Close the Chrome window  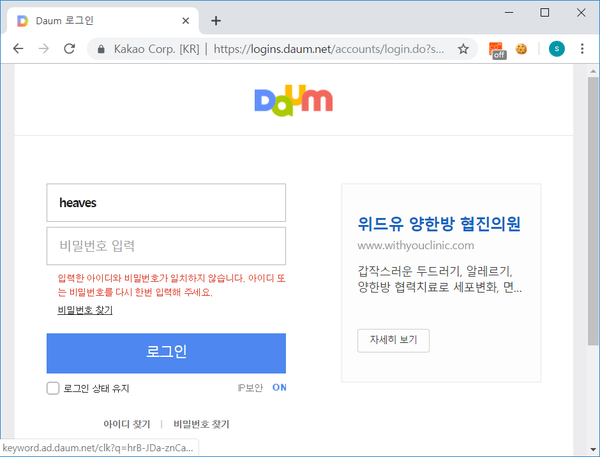[x=581, y=13]
